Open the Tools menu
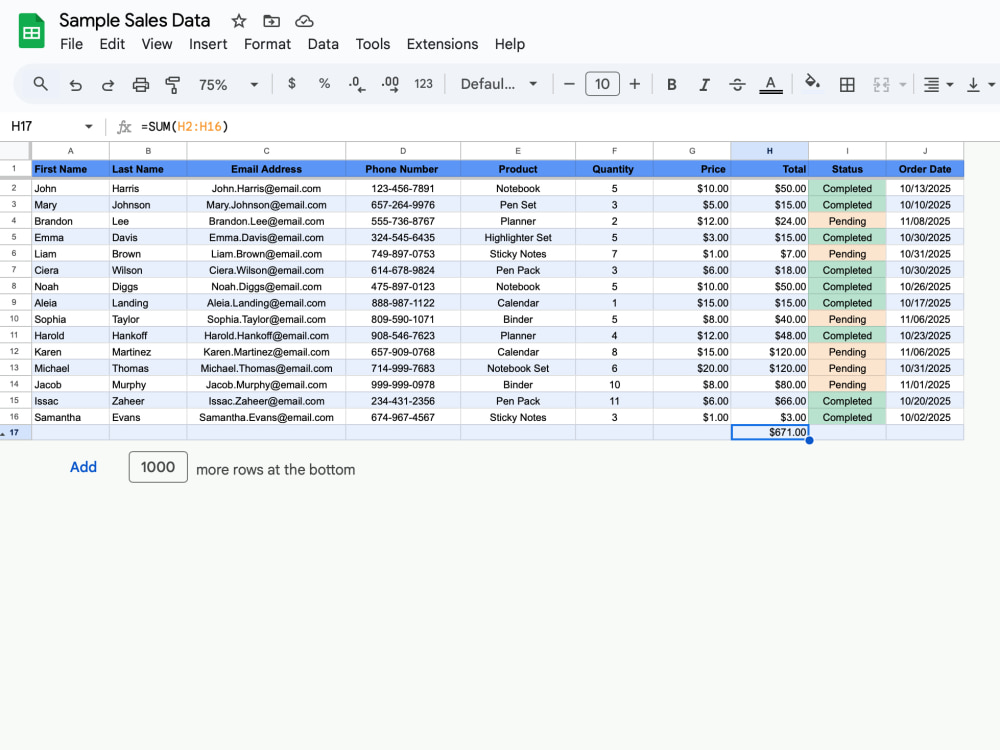This screenshot has width=1000, height=750. click(372, 44)
